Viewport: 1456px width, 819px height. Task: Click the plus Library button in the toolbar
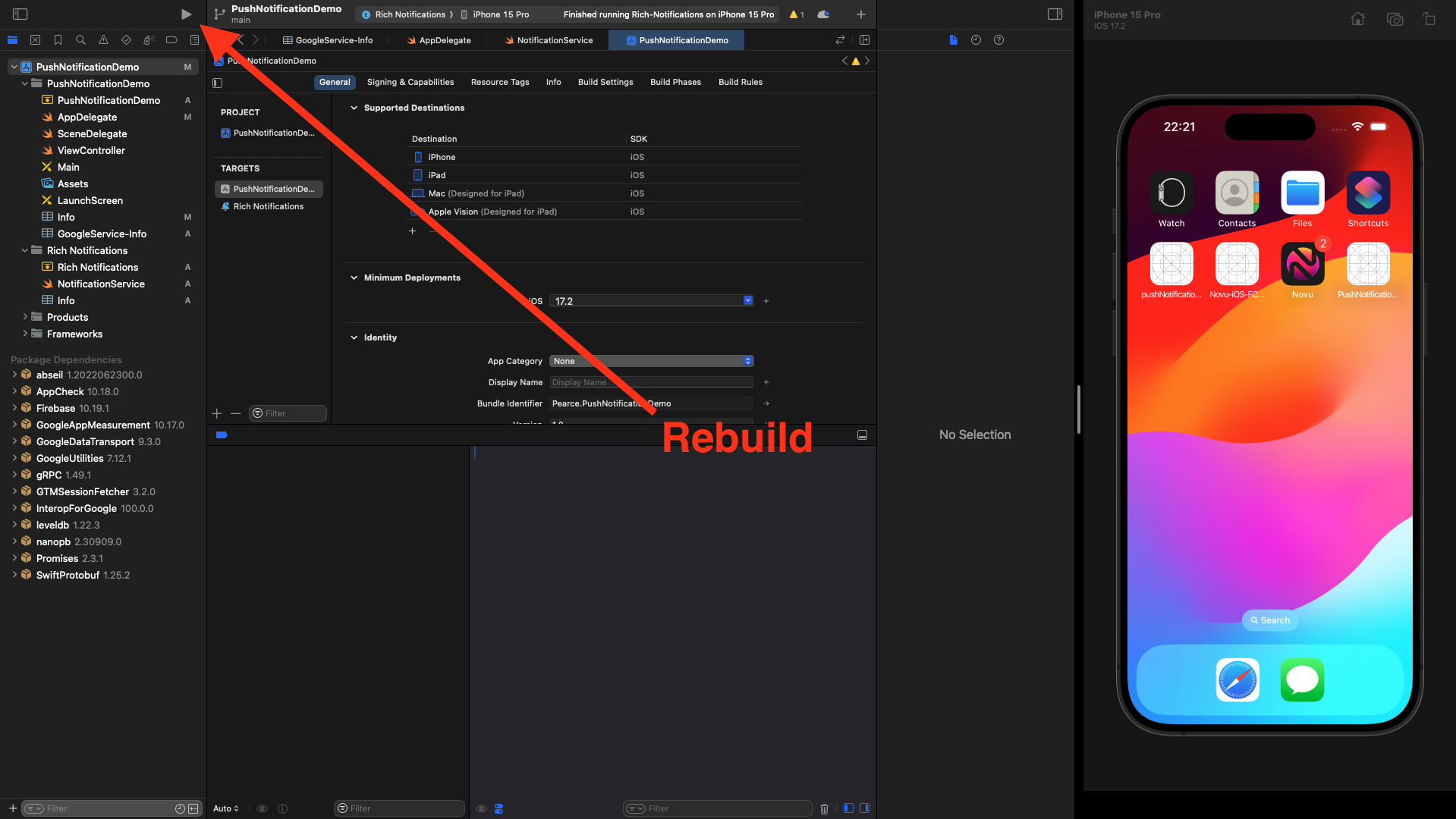tap(861, 14)
